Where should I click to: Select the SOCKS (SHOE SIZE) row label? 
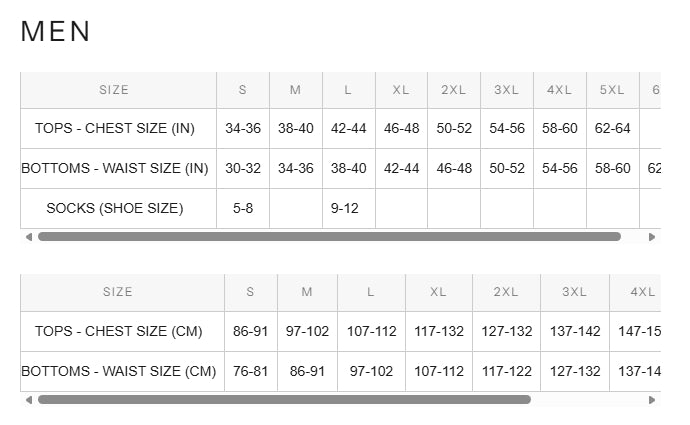tap(115, 209)
